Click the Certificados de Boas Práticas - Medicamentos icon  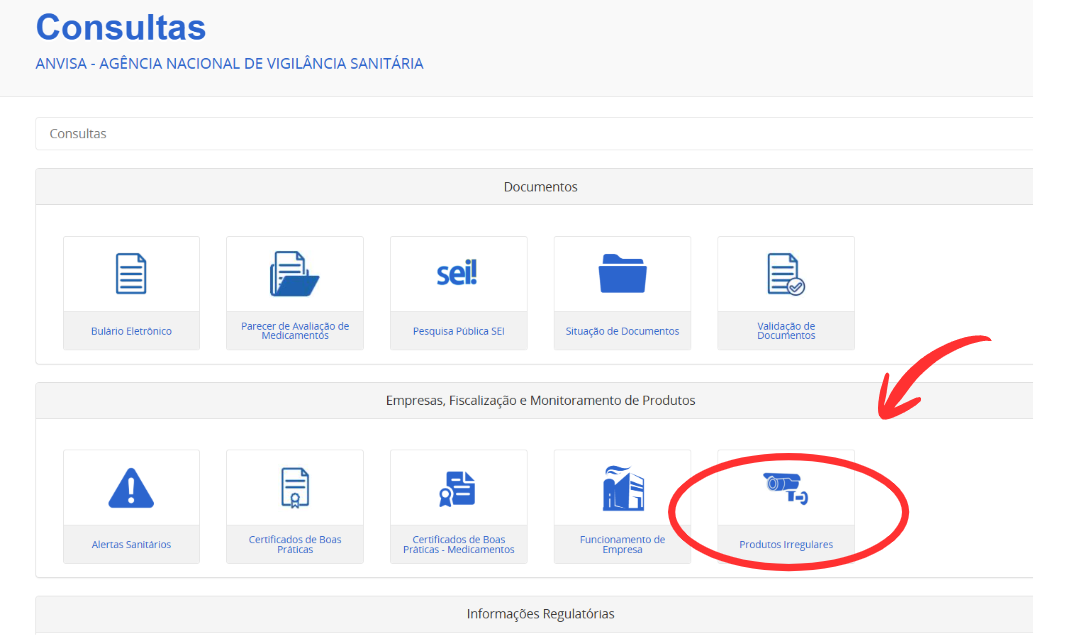click(x=457, y=488)
